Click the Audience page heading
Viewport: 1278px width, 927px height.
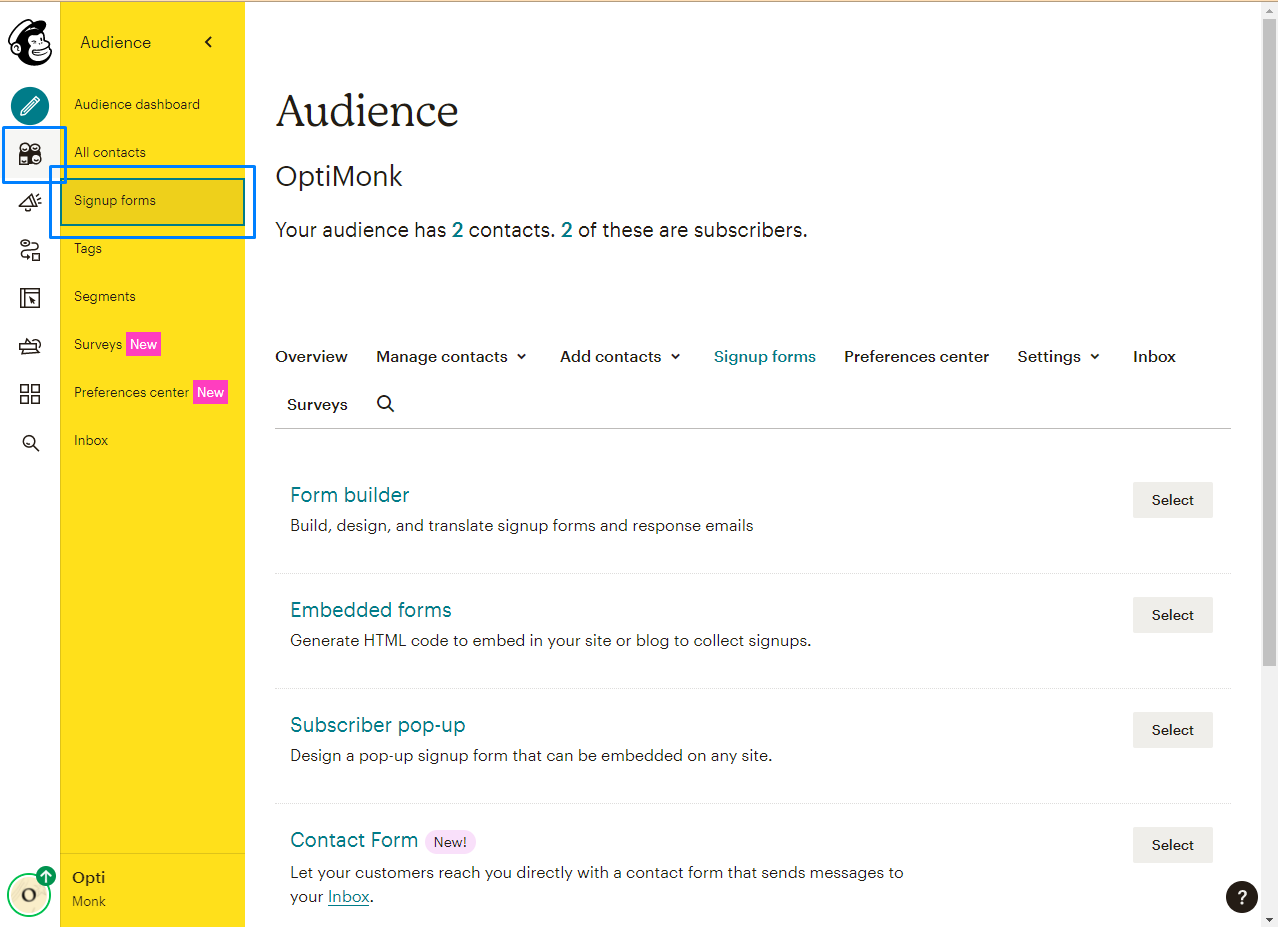pyautogui.click(x=367, y=110)
